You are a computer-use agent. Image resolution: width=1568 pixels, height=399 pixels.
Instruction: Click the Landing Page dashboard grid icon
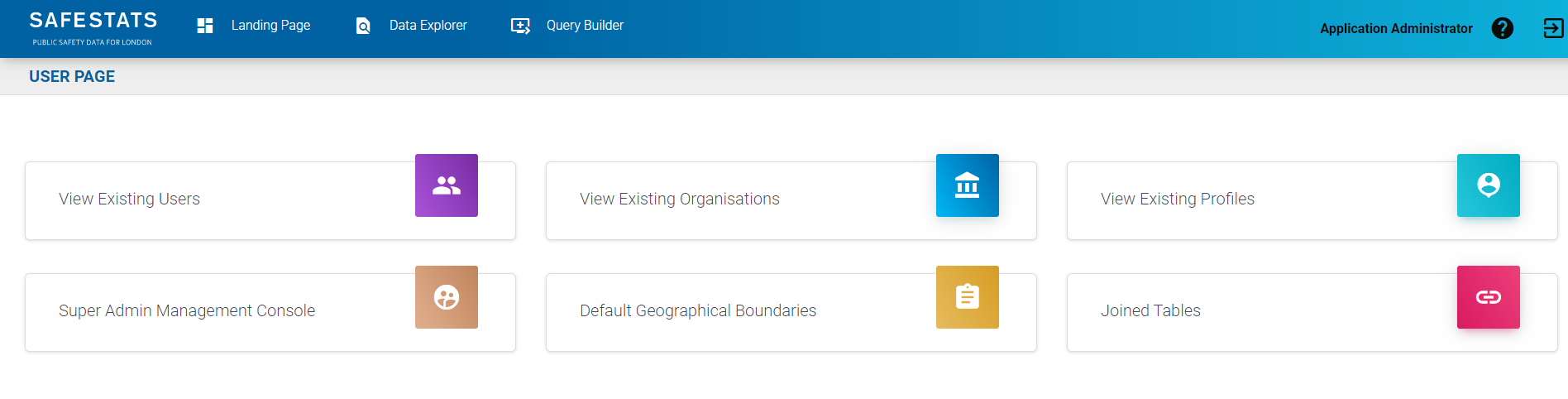205,26
